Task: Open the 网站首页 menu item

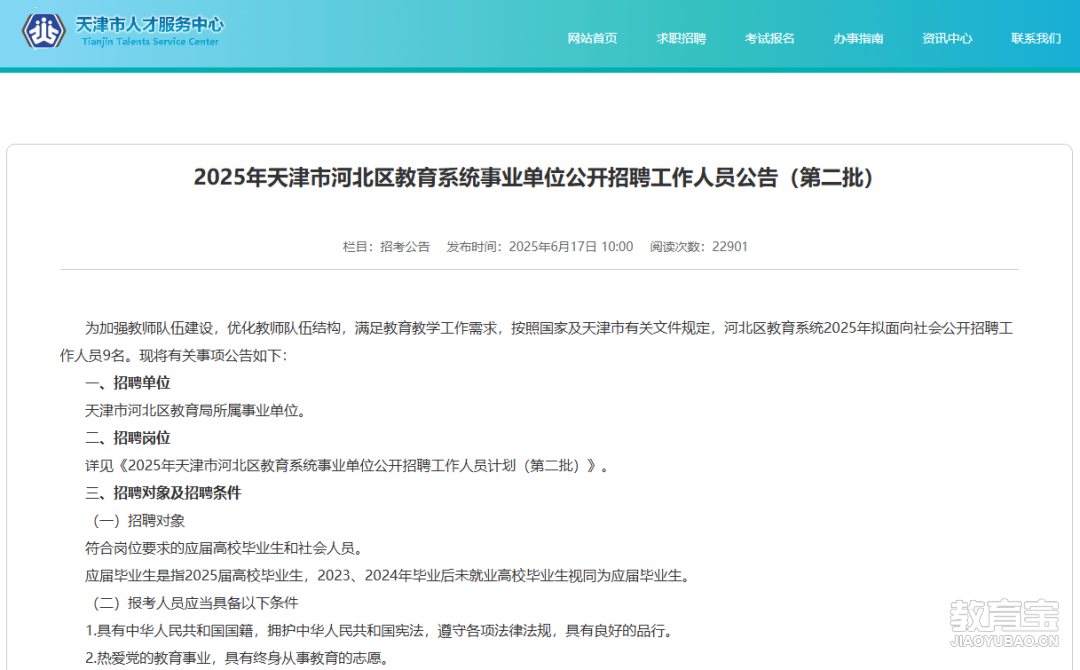Action: tap(592, 39)
